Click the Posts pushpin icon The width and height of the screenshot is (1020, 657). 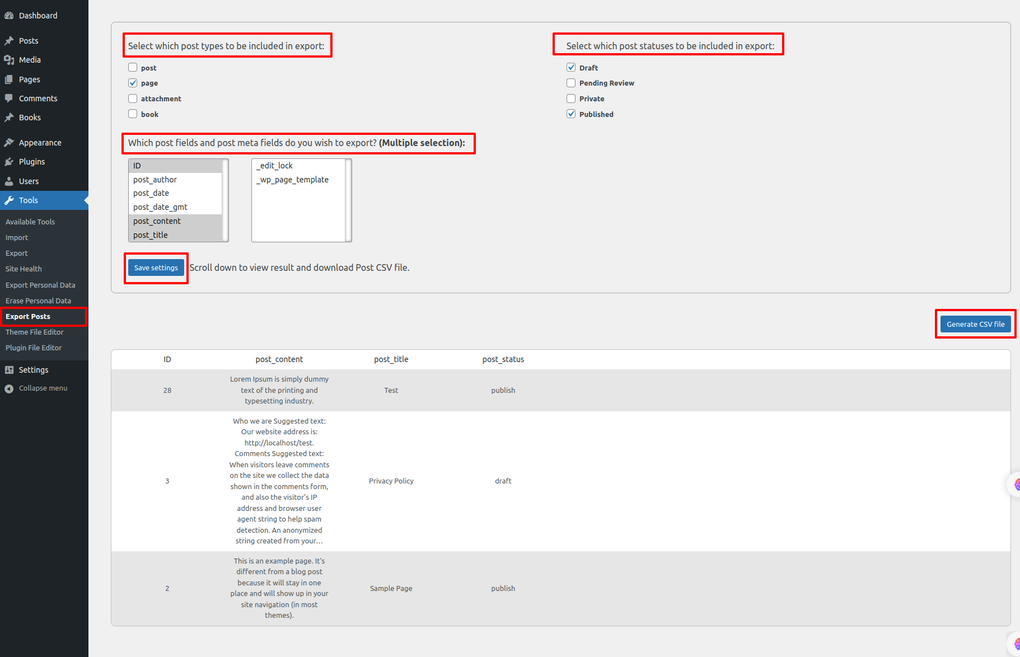[9, 40]
